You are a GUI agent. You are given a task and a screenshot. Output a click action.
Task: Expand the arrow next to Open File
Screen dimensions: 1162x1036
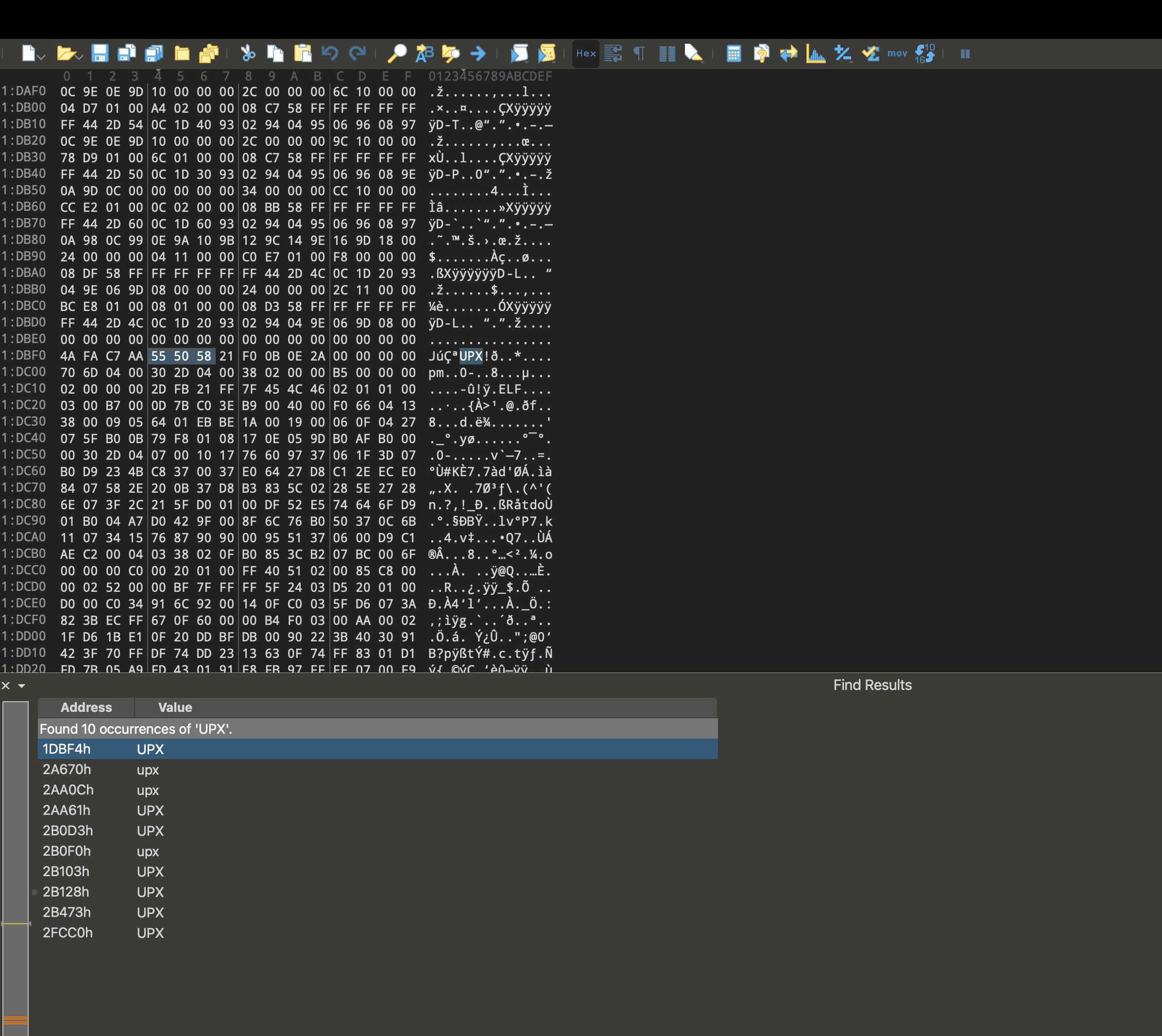[79, 56]
